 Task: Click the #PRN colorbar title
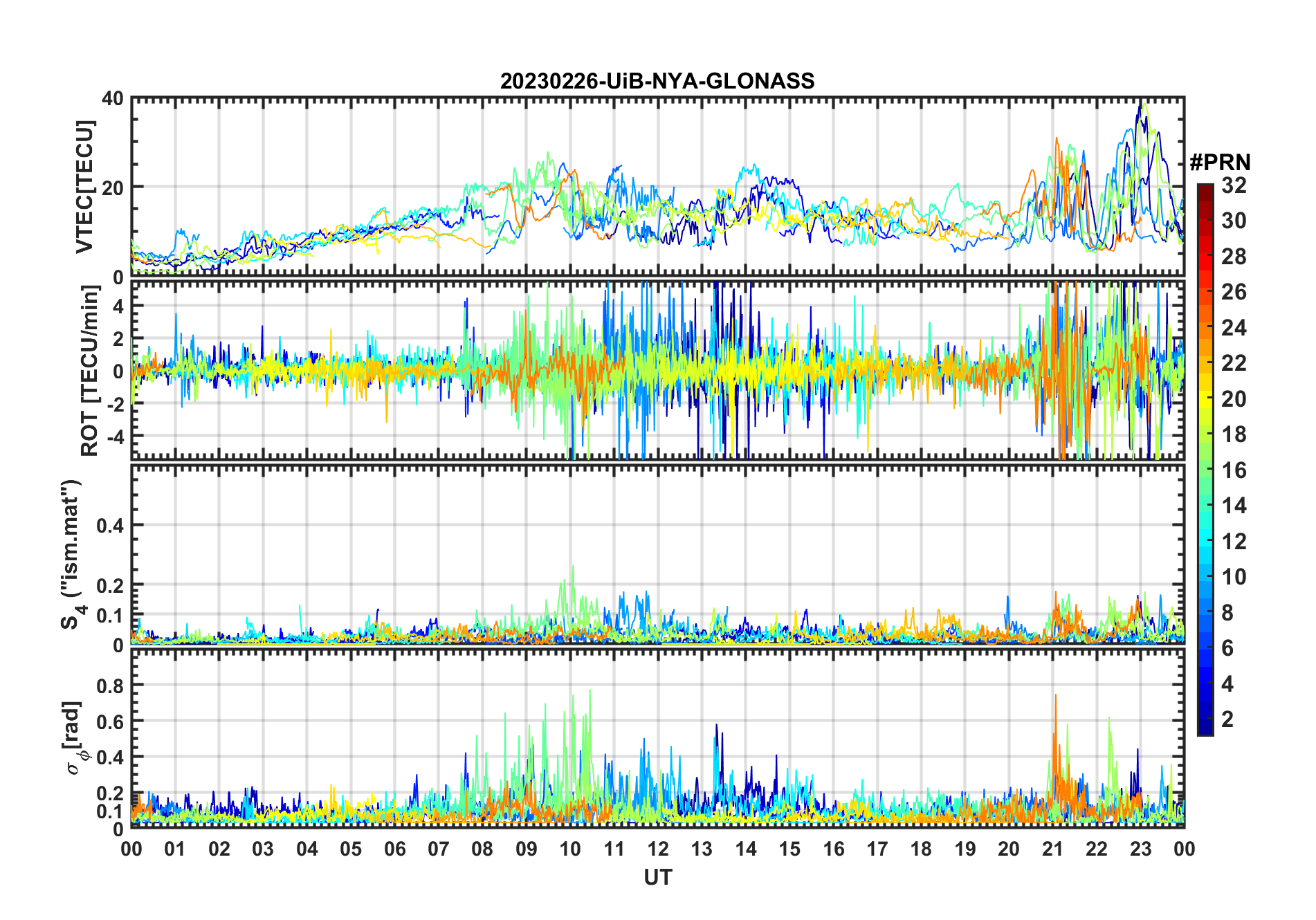pos(1220,163)
